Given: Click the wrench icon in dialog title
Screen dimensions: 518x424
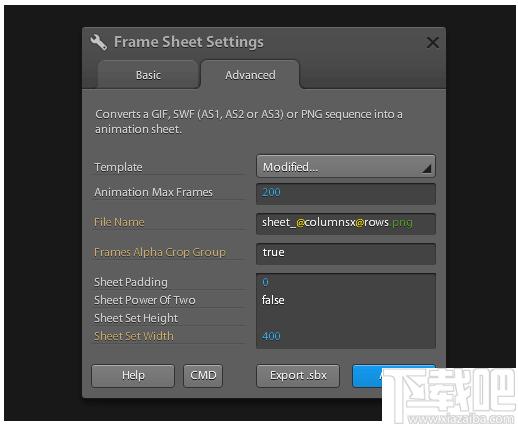Looking at the screenshot, I should [98, 42].
